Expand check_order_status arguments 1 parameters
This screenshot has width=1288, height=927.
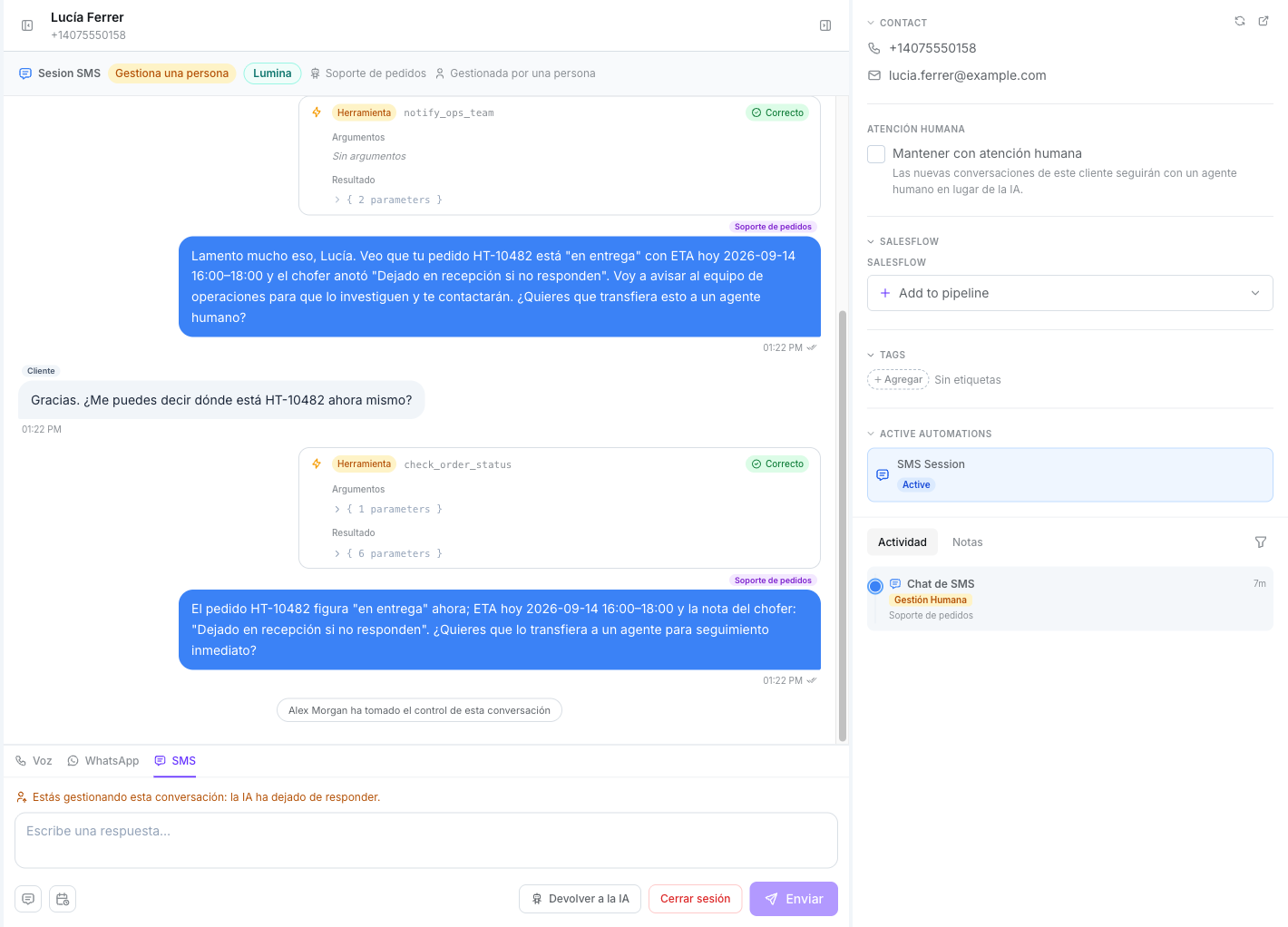(x=388, y=509)
